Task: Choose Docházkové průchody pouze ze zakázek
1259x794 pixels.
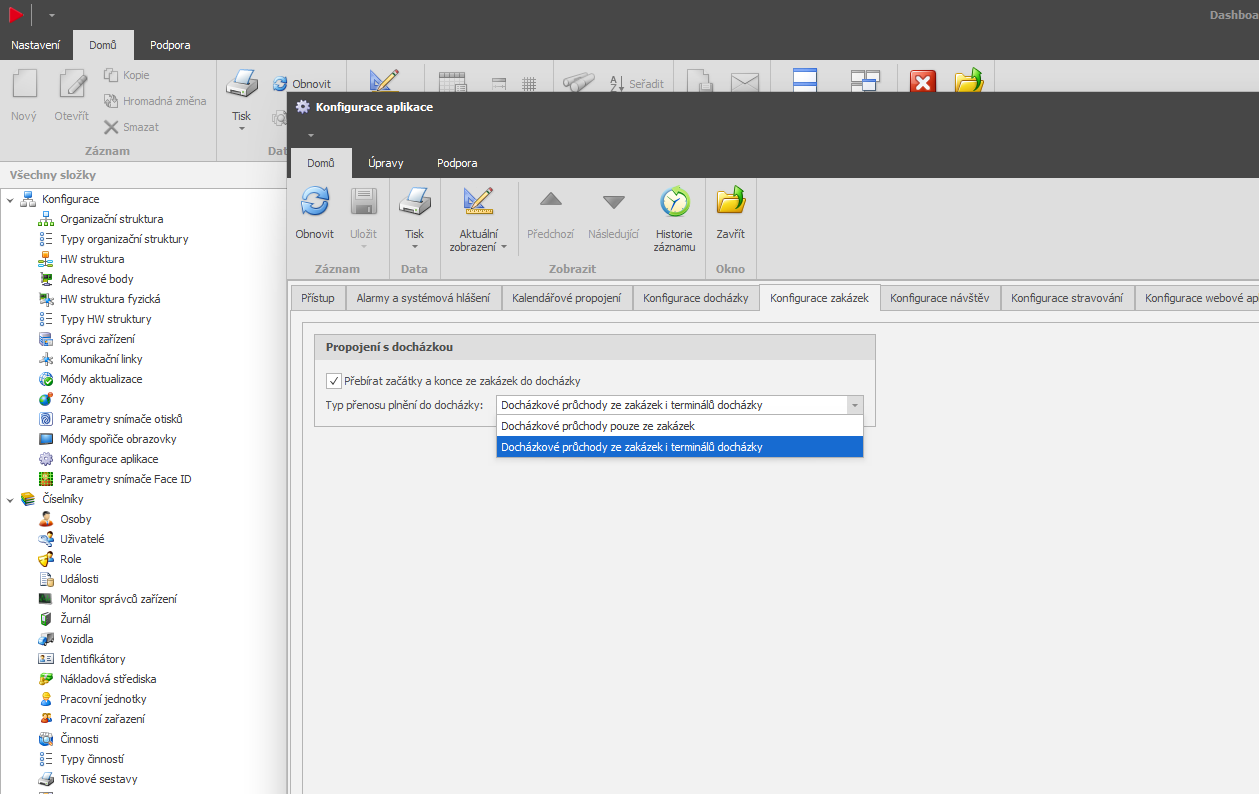Action: pyautogui.click(x=679, y=426)
